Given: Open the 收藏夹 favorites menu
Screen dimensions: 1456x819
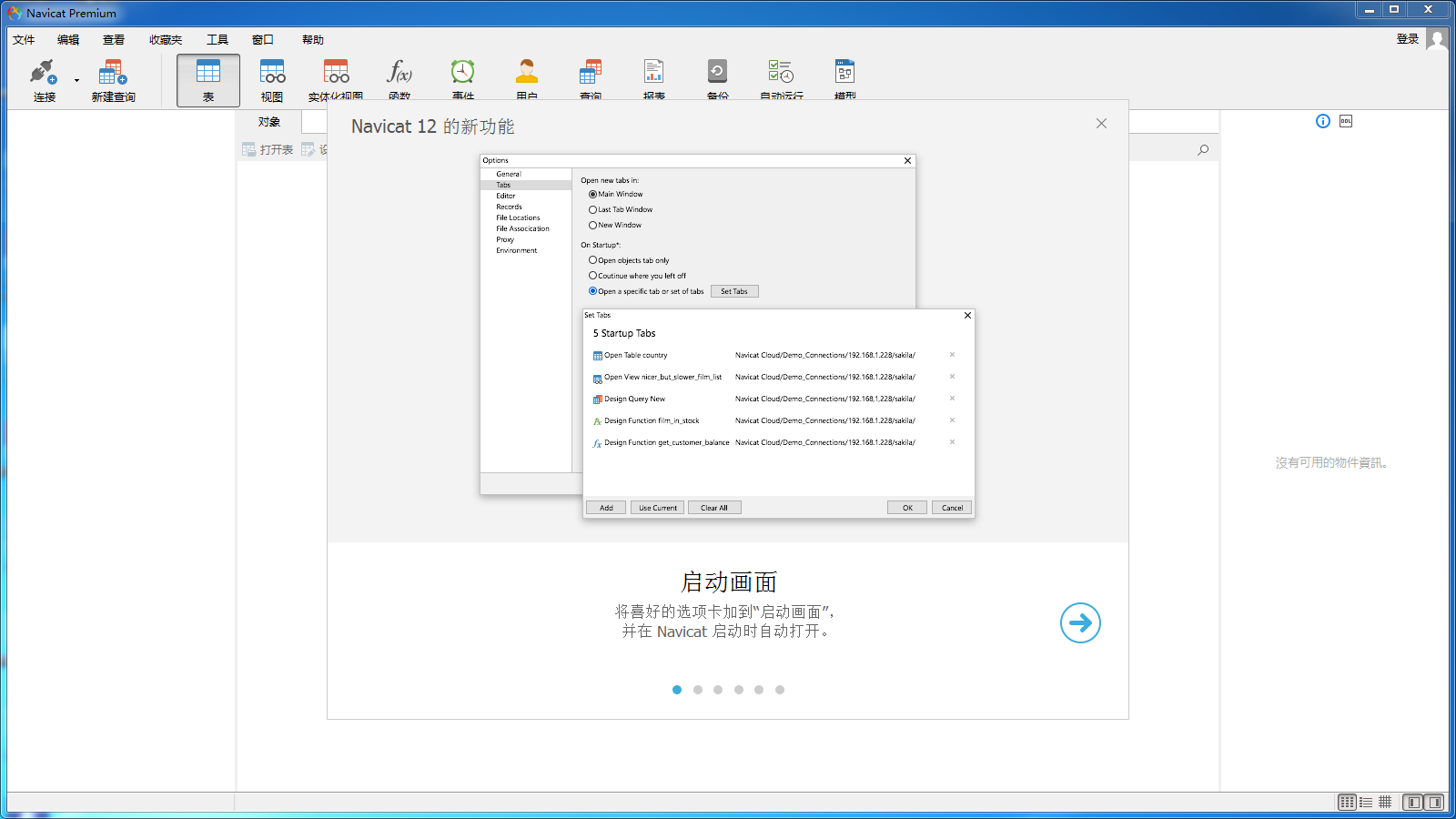Looking at the screenshot, I should [166, 39].
